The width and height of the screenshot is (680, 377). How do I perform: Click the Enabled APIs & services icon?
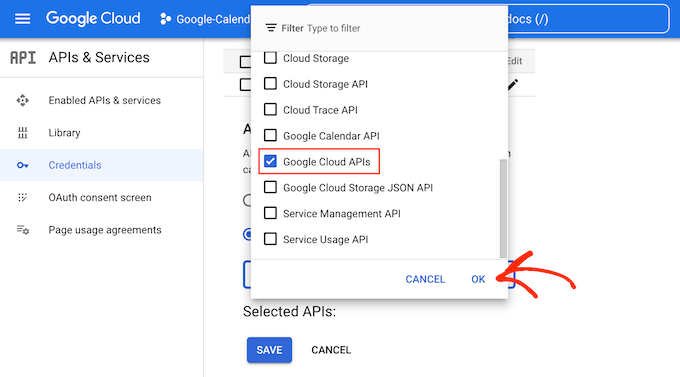tap(23, 100)
